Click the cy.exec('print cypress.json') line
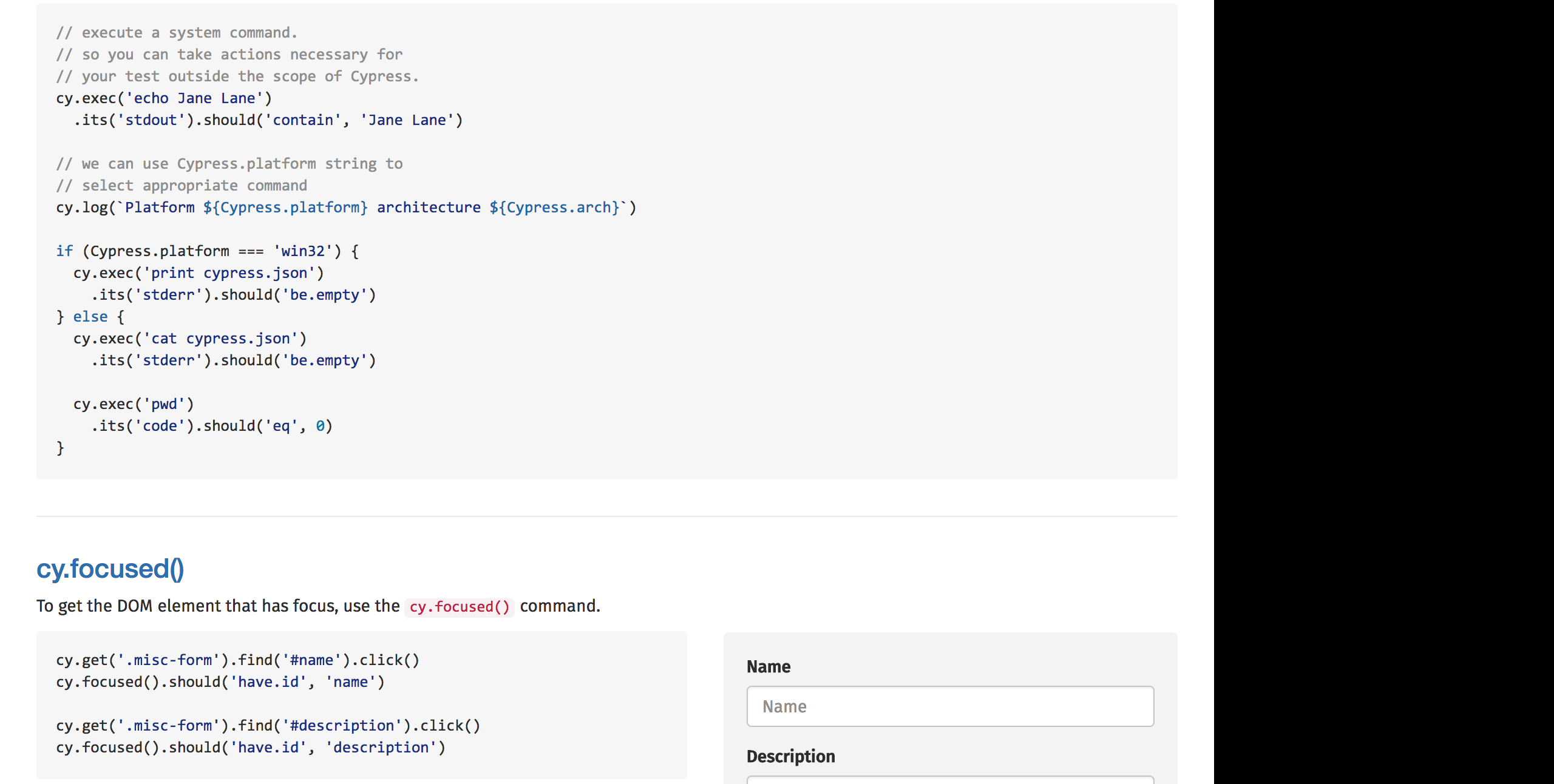Image resolution: width=1554 pixels, height=784 pixels. click(x=198, y=273)
